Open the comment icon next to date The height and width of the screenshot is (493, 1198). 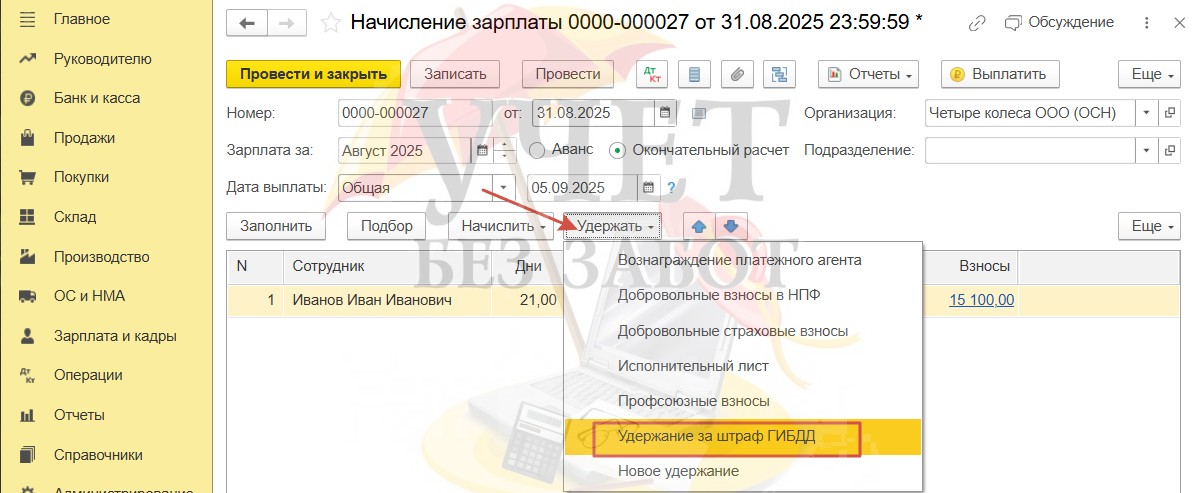click(x=698, y=114)
